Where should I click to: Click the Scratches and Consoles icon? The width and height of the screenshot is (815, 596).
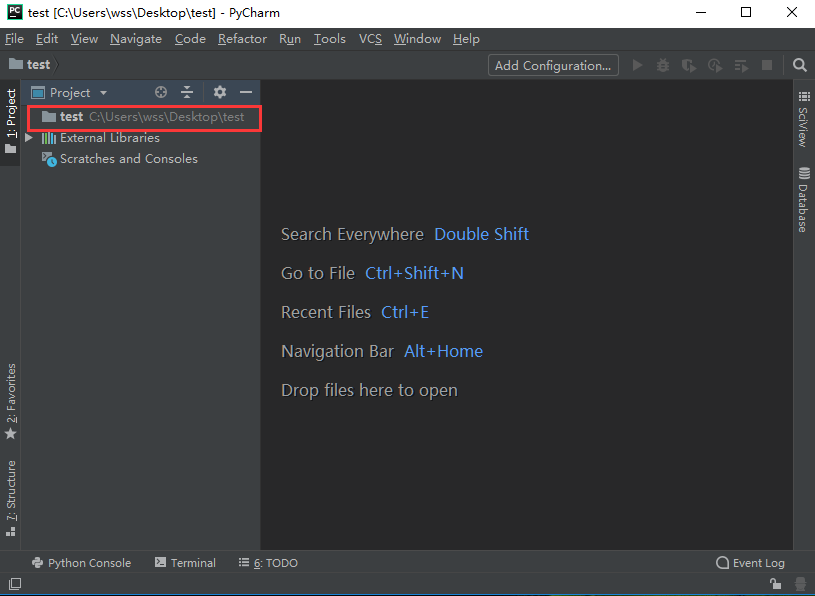[x=49, y=159]
